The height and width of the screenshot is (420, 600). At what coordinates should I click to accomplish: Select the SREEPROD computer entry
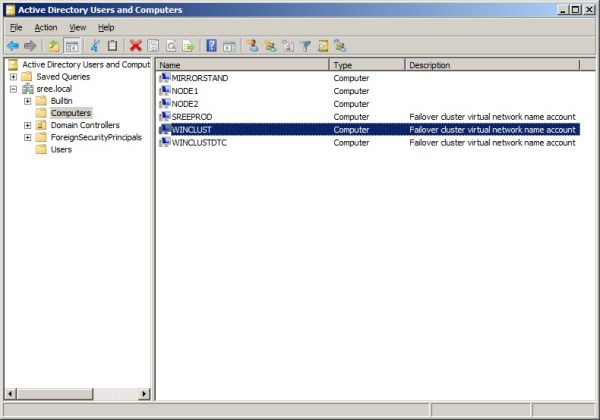(x=192, y=117)
